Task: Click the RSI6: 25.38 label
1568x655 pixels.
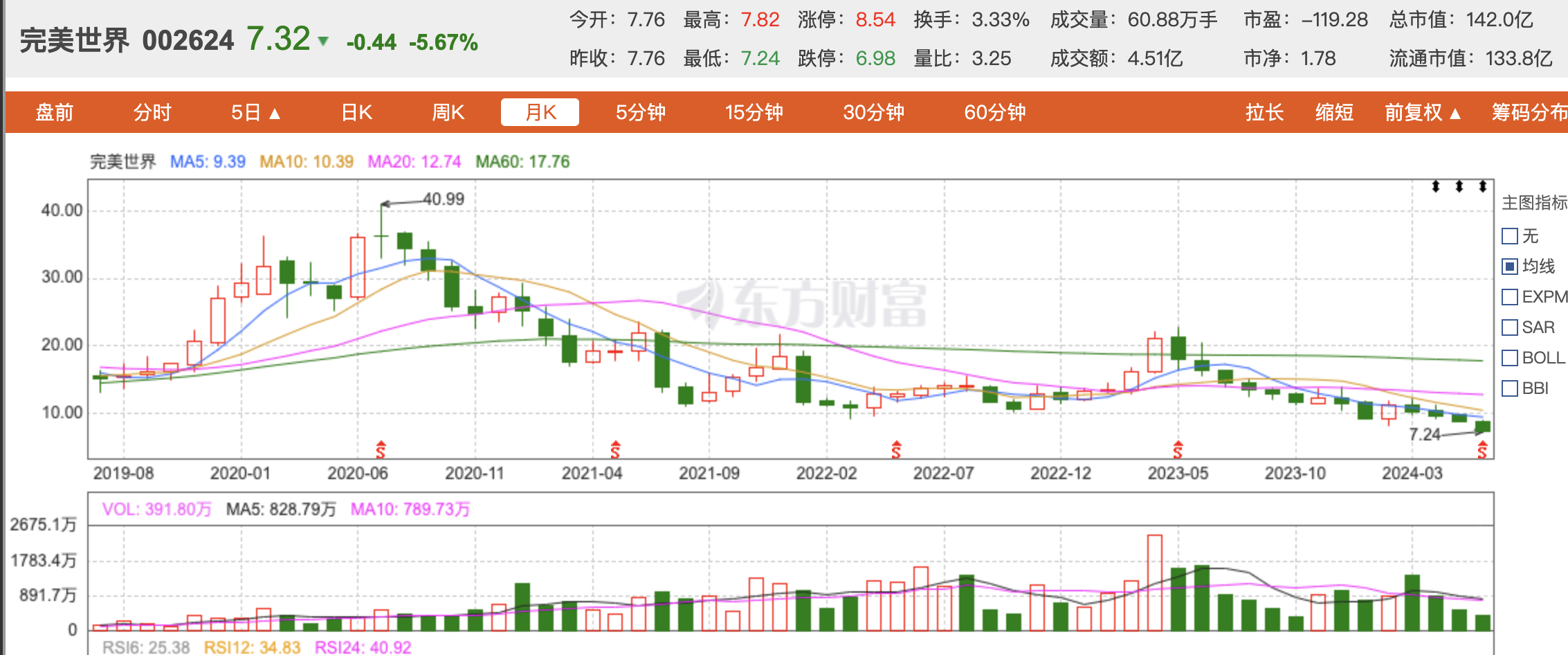Action: coord(146,647)
